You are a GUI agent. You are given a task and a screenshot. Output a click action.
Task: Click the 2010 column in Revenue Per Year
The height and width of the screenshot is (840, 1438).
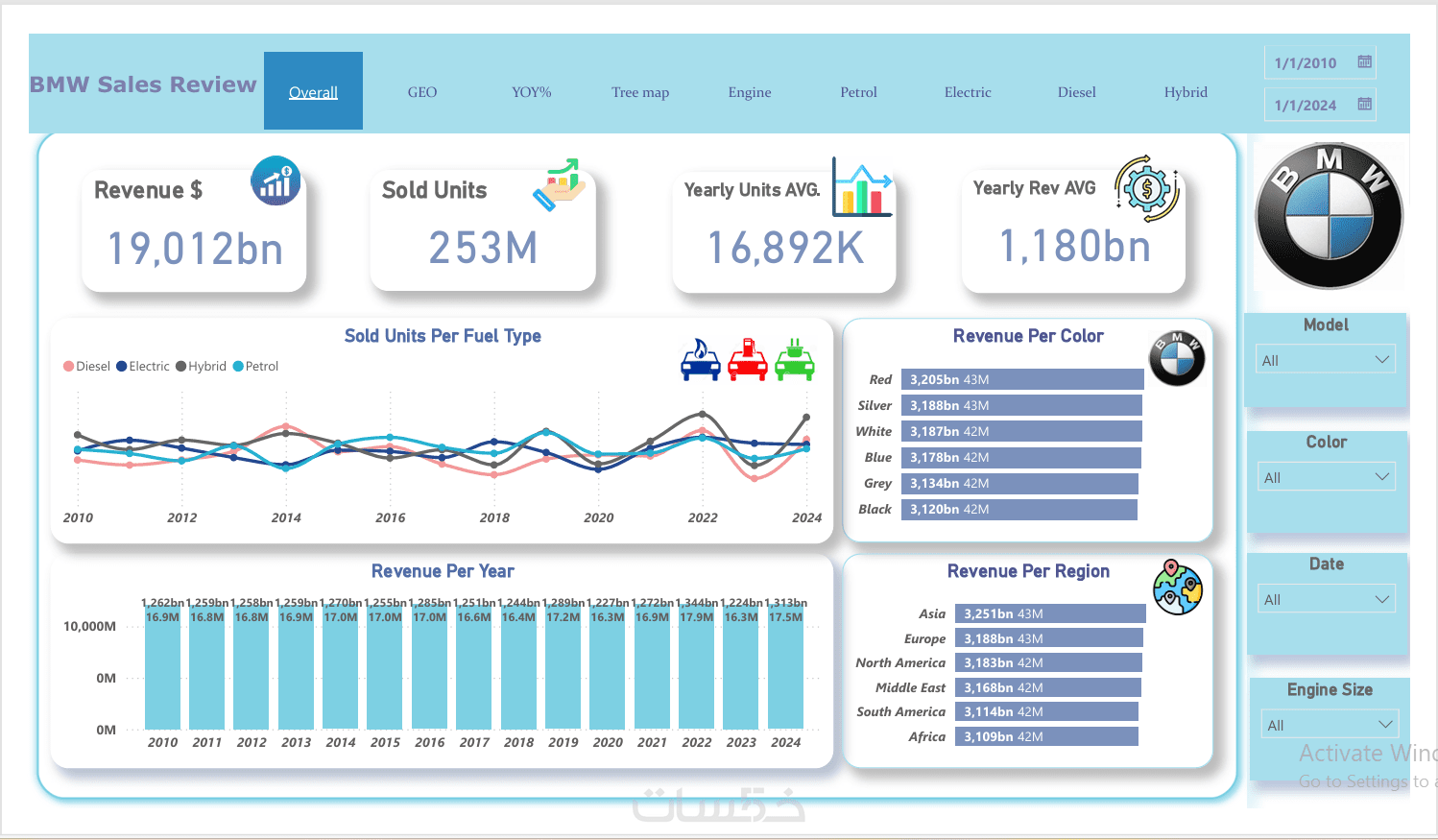click(x=162, y=668)
